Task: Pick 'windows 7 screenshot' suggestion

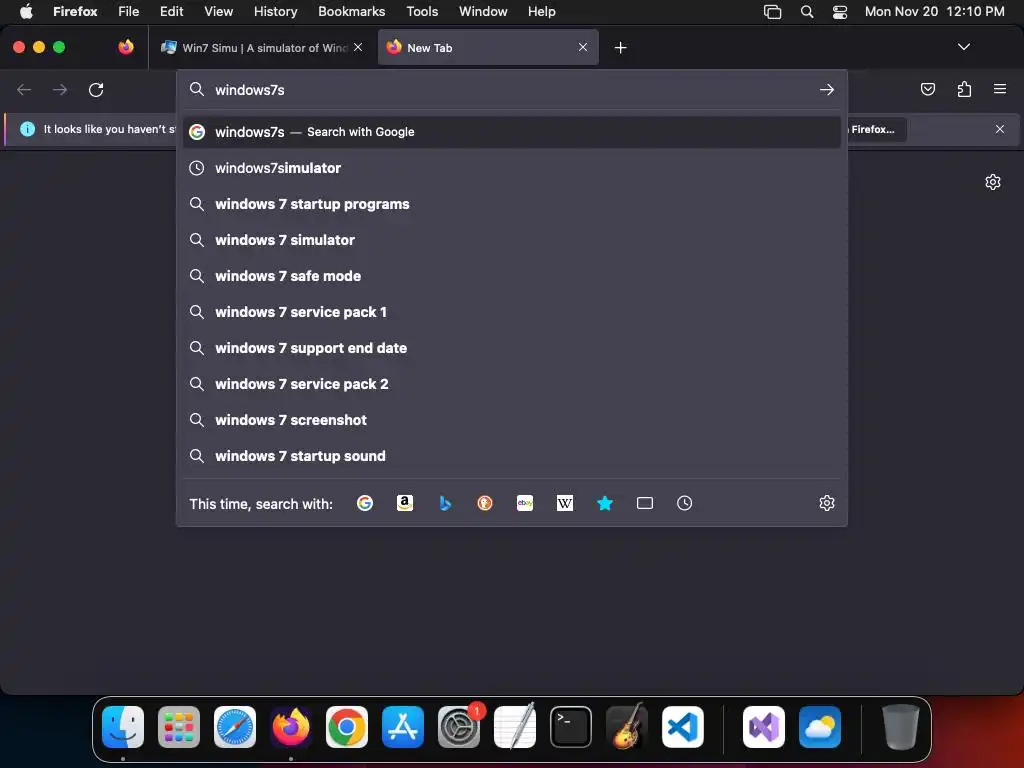Action: (x=511, y=419)
